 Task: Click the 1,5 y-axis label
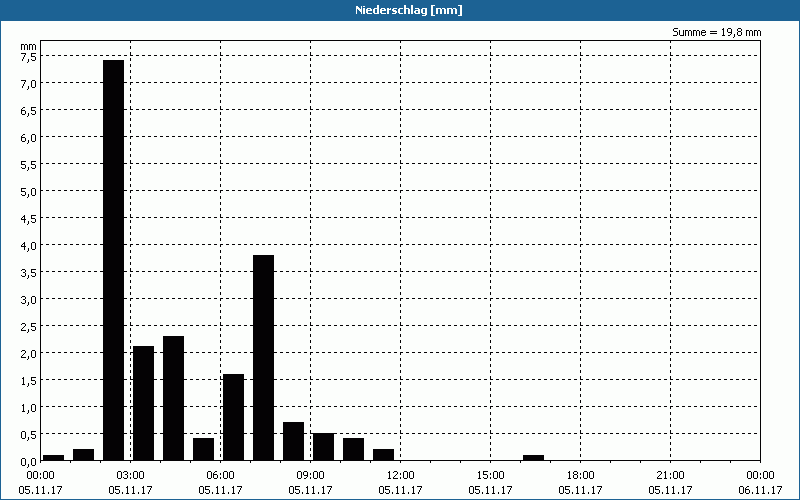coord(28,381)
